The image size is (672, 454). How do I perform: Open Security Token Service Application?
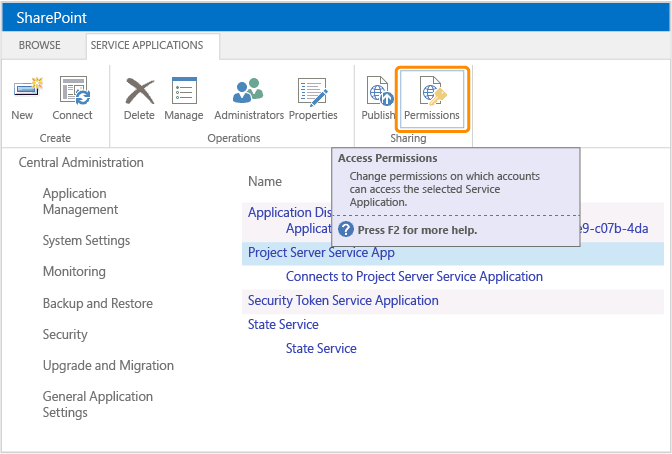343,301
